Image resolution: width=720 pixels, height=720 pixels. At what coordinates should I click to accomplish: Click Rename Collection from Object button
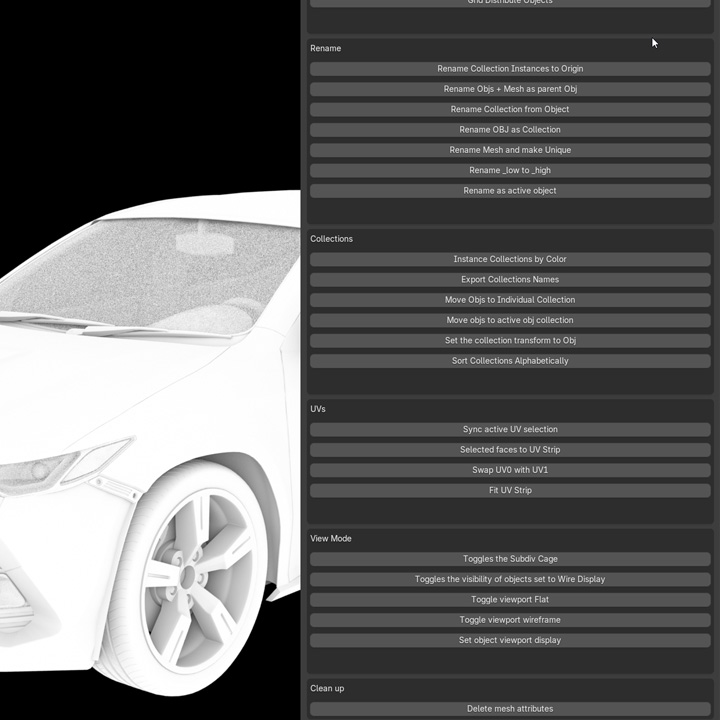pos(510,109)
